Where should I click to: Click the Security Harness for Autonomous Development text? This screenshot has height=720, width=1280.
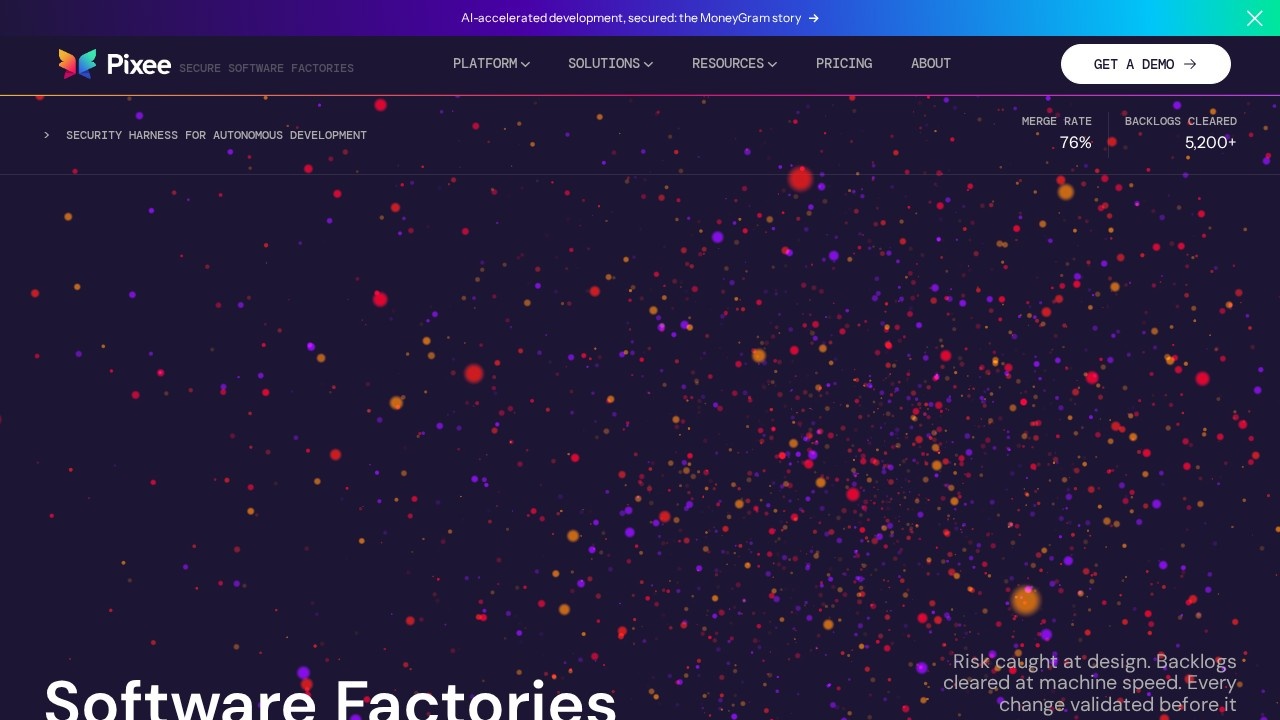216,135
